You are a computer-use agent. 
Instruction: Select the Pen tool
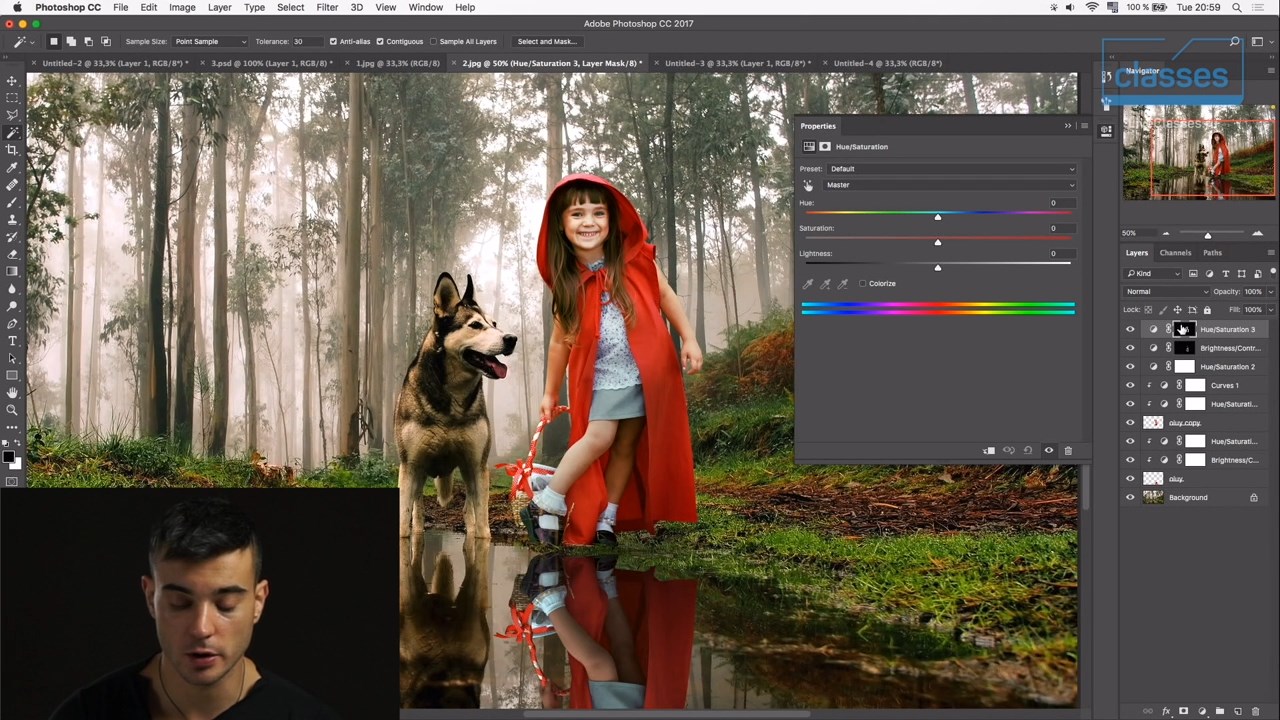click(x=12, y=324)
